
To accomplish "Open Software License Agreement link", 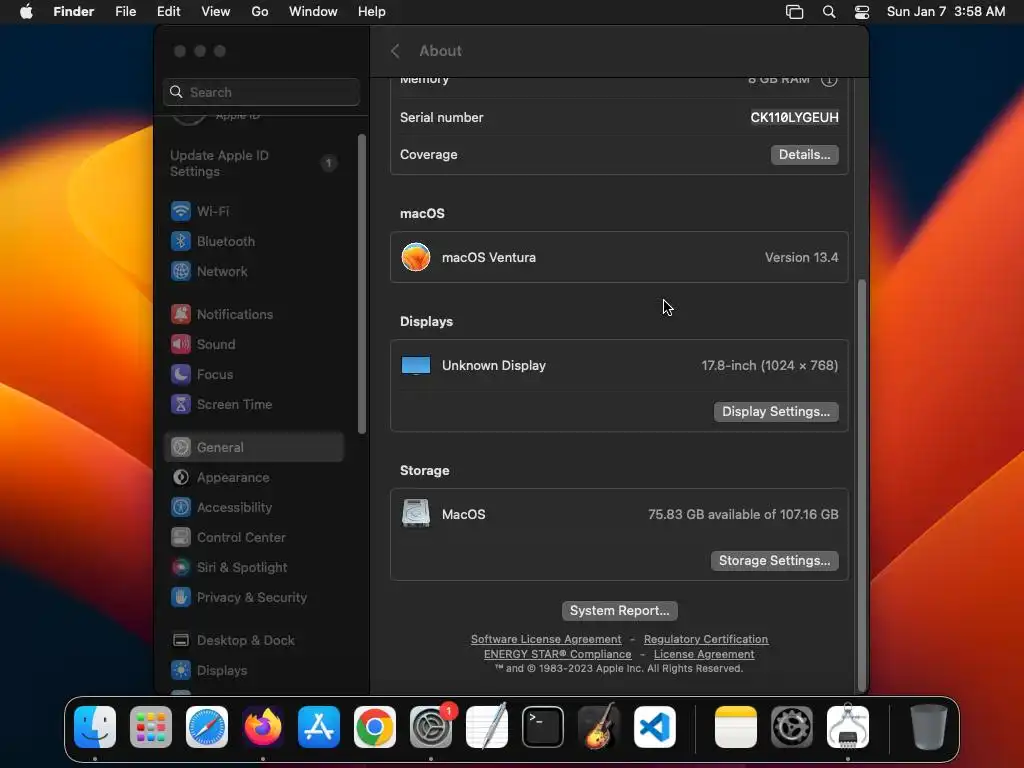I will 546,639.
